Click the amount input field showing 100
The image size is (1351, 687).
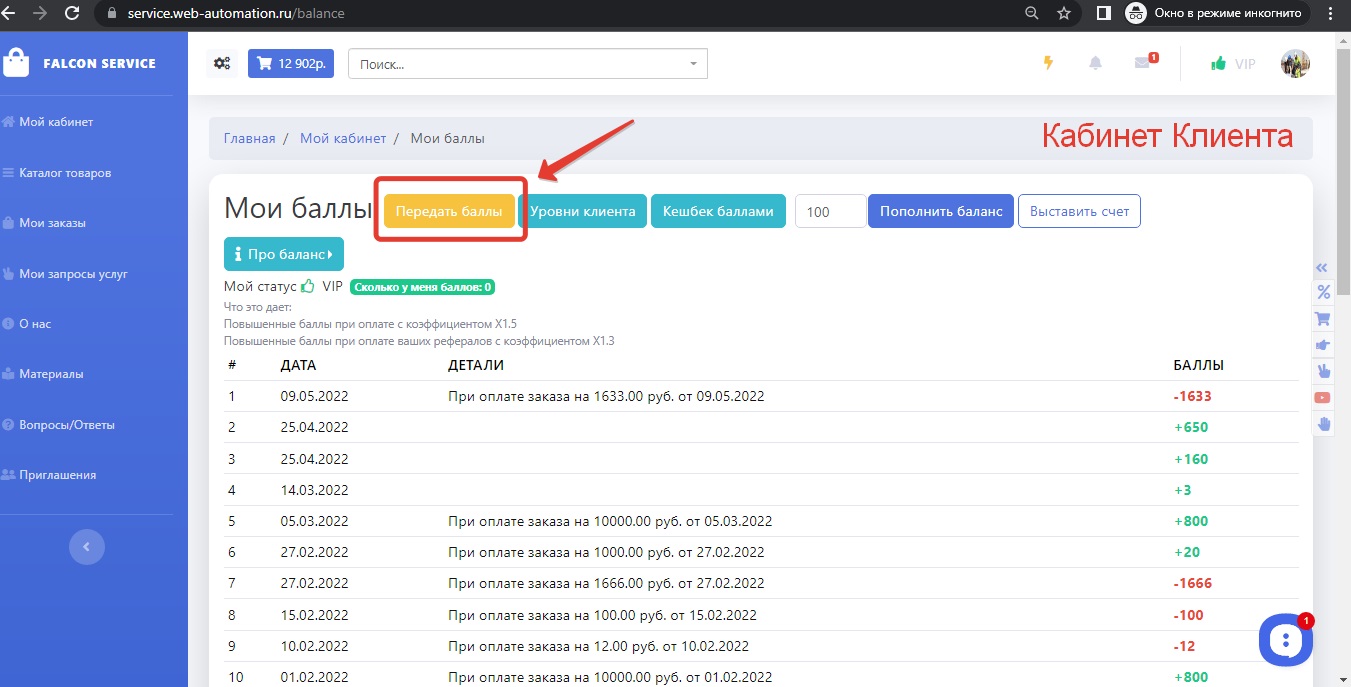tap(830, 212)
